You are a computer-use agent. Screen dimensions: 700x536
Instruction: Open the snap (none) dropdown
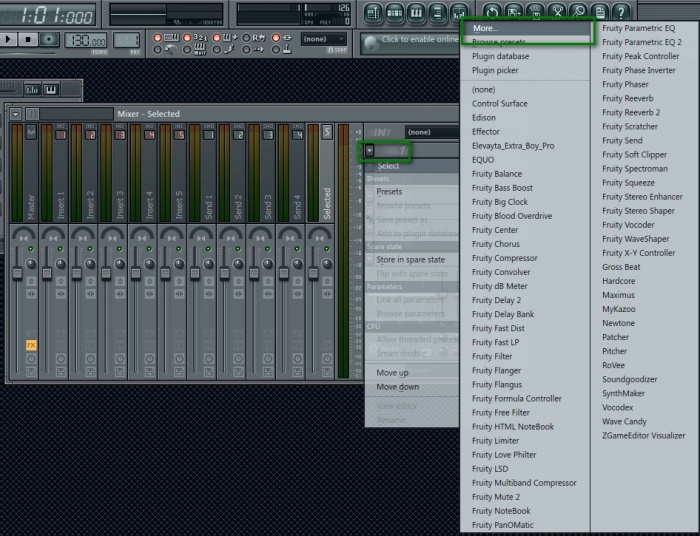[x=324, y=39]
